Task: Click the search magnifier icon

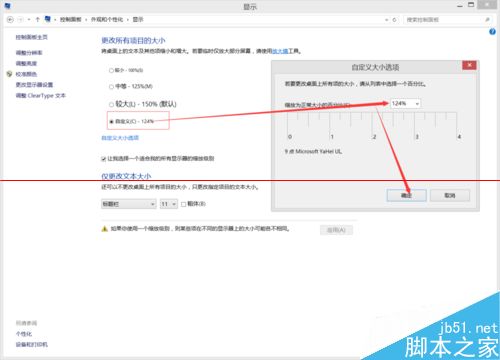Action: coord(487,20)
